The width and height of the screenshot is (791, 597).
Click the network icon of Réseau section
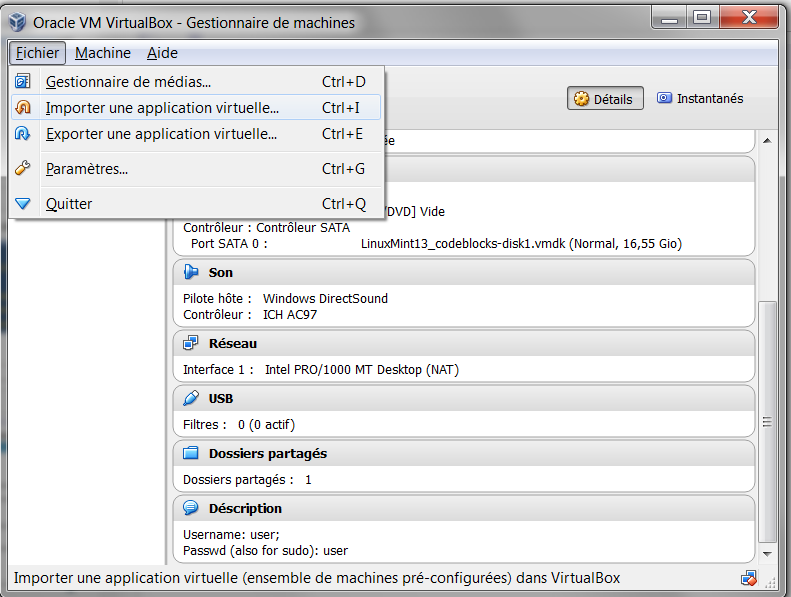[191, 343]
